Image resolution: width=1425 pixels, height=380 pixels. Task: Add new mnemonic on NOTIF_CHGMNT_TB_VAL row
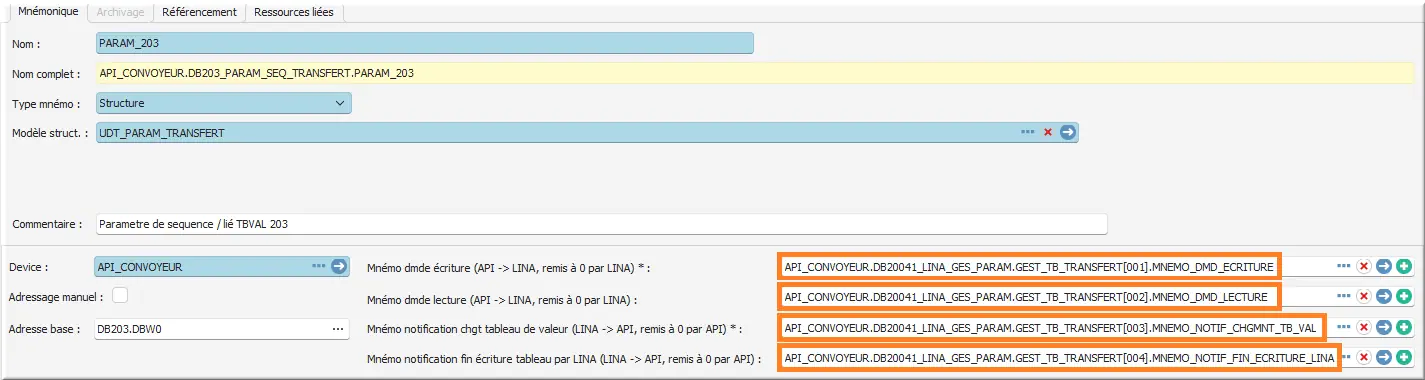(x=1404, y=327)
